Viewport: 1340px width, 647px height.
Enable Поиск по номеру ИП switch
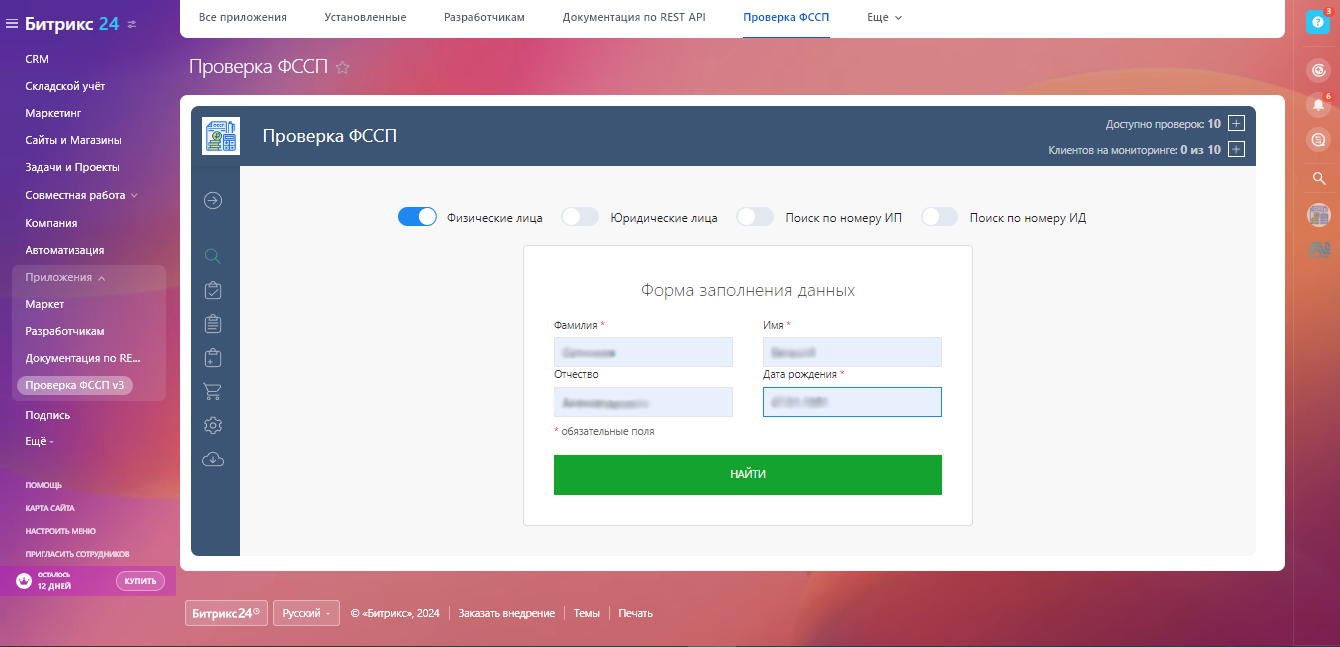[x=755, y=217]
